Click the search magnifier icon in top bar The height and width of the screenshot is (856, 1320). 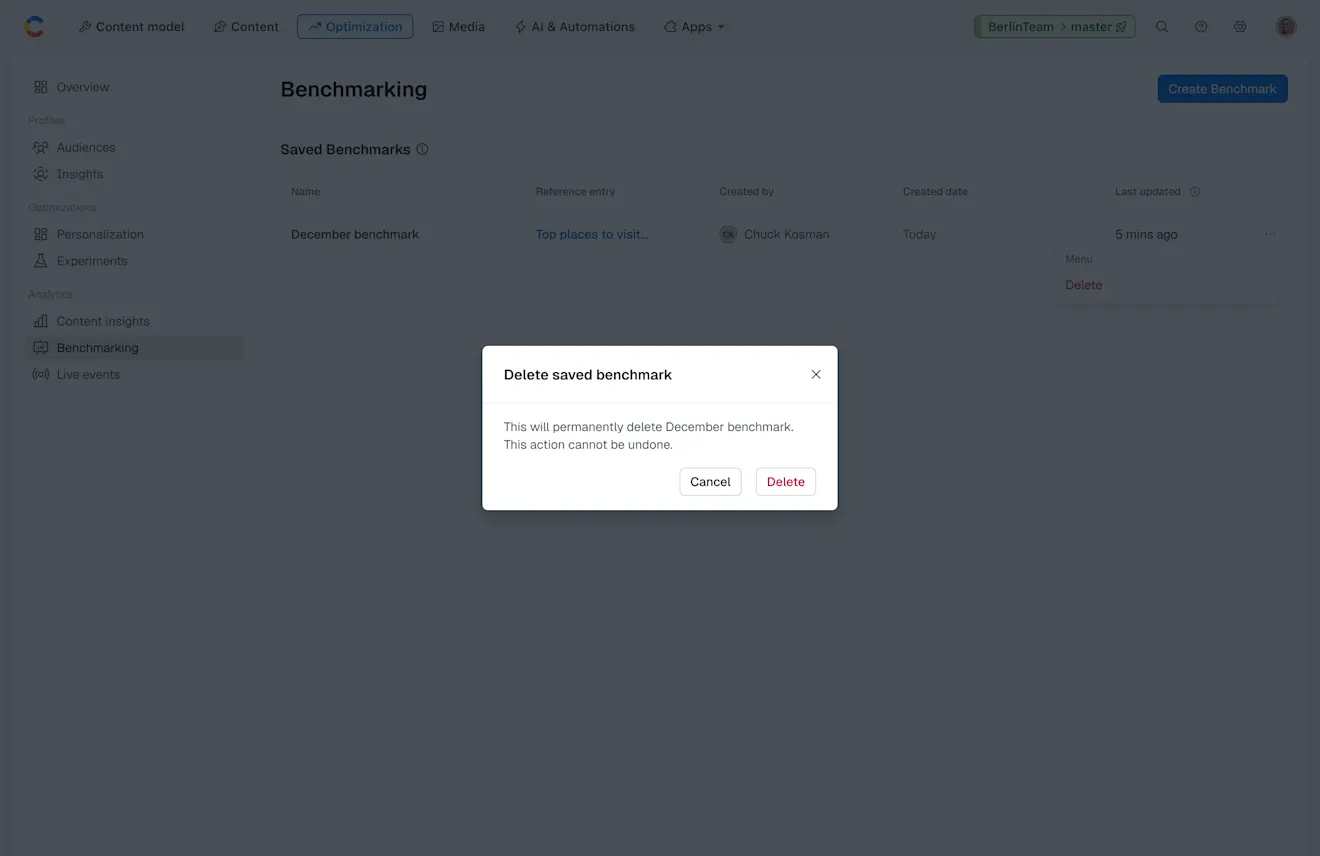pyautogui.click(x=1162, y=26)
